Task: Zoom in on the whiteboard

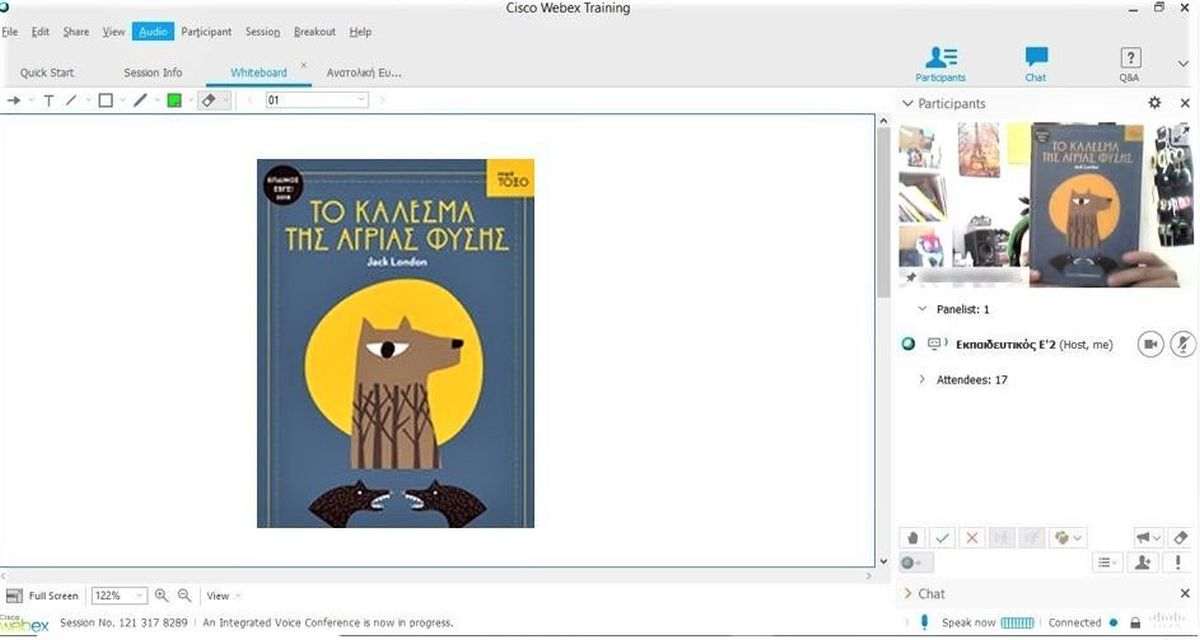Action: pos(162,596)
